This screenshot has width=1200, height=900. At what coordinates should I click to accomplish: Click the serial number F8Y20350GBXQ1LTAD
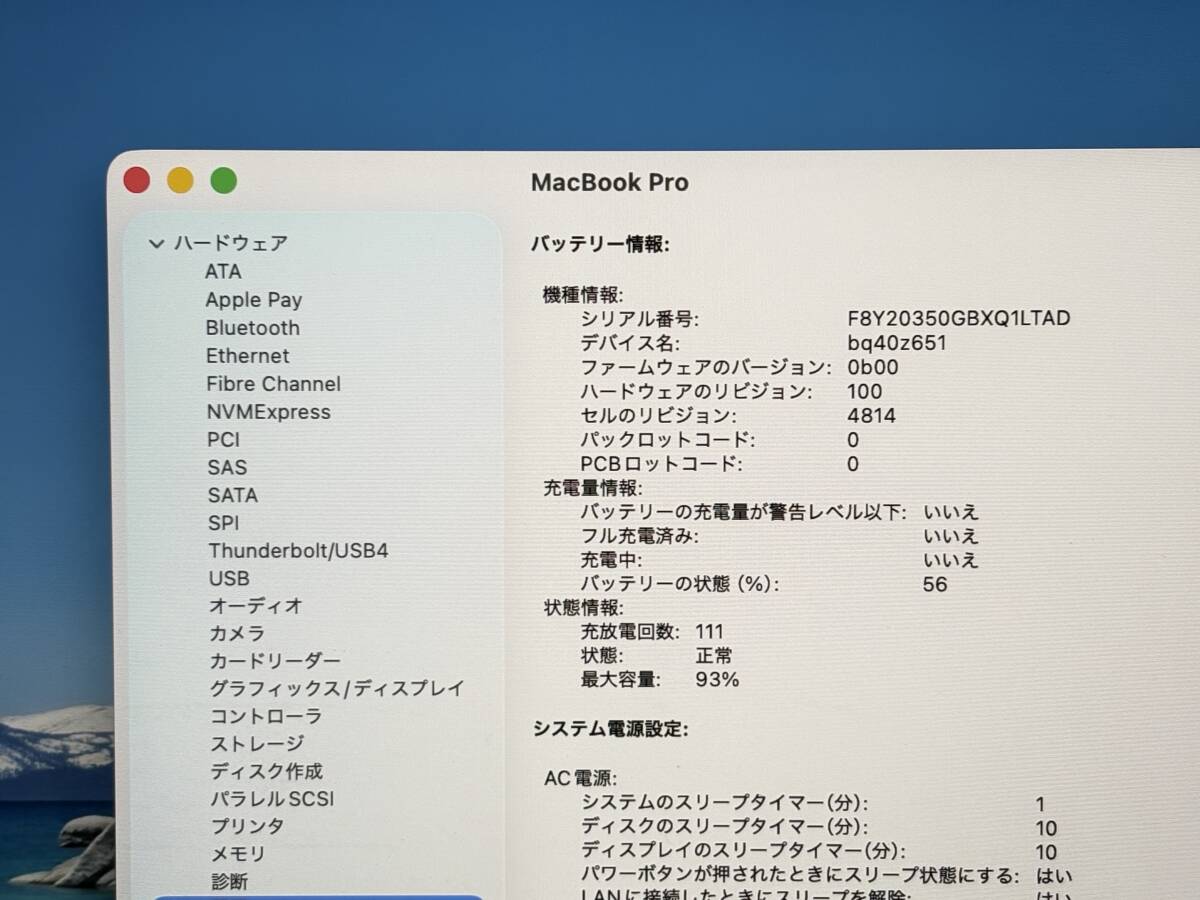tap(959, 319)
